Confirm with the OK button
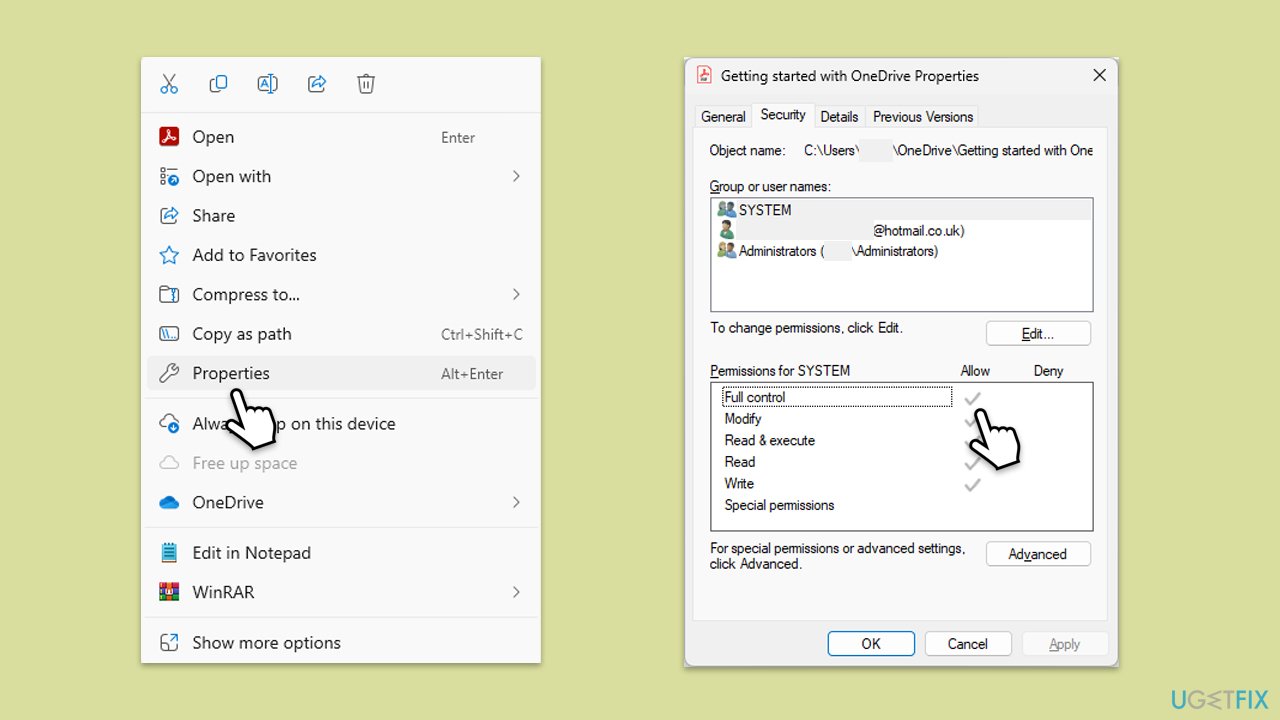Image resolution: width=1280 pixels, height=720 pixels. tap(871, 644)
